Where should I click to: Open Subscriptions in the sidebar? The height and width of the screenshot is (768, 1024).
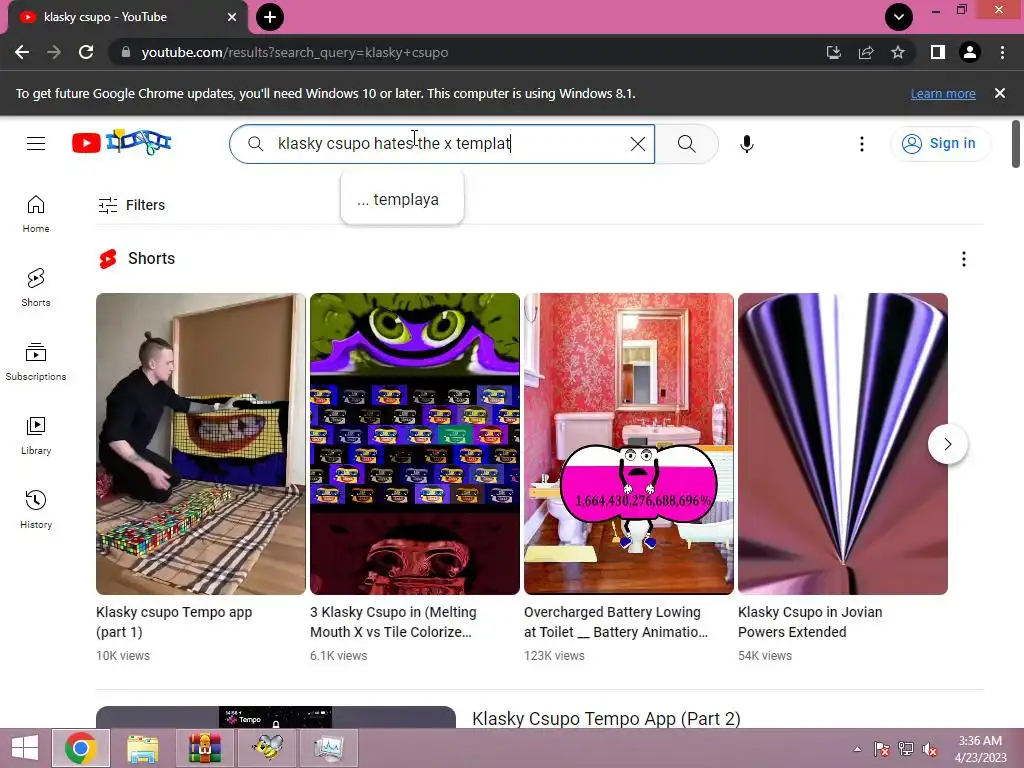coord(36,362)
